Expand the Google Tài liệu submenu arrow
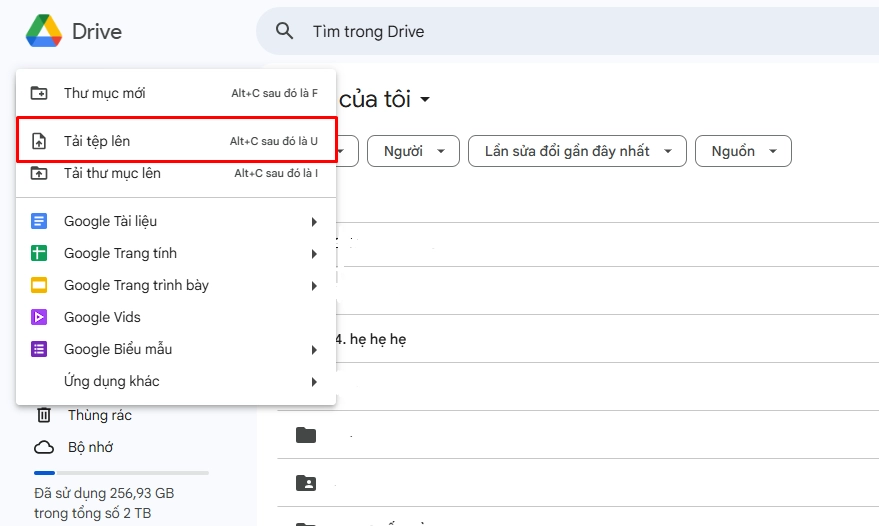Viewport: 879px width, 526px height. [x=314, y=222]
